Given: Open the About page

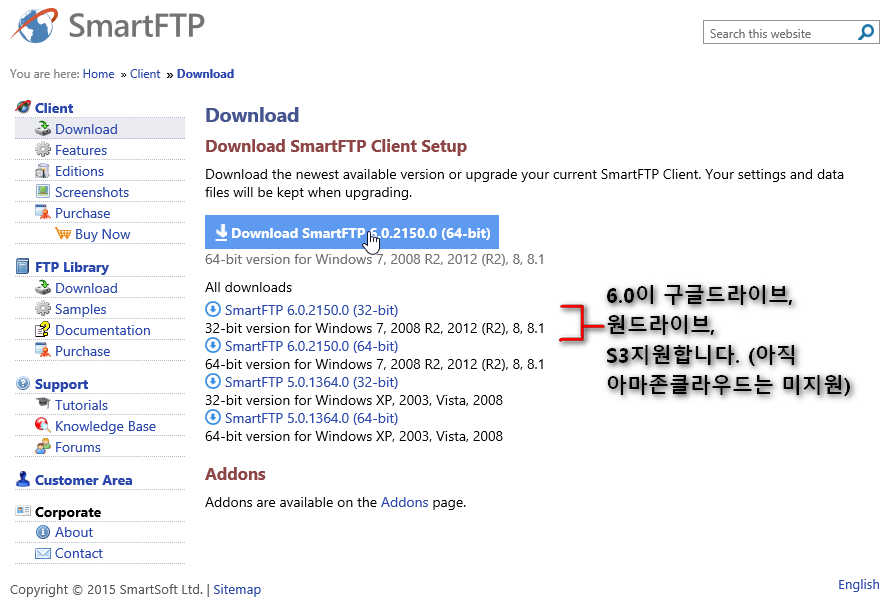Looking at the screenshot, I should pyautogui.click(x=74, y=532).
